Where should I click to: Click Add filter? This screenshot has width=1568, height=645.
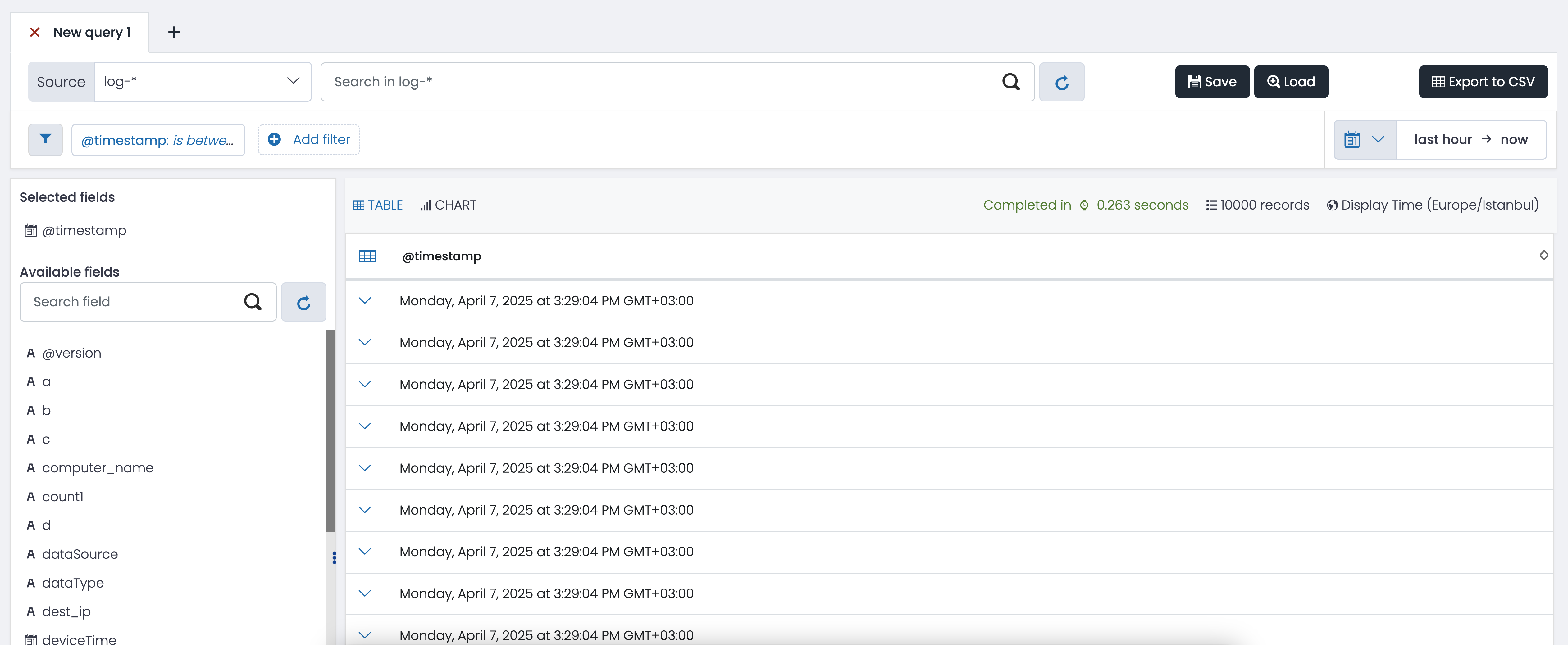[x=309, y=139]
